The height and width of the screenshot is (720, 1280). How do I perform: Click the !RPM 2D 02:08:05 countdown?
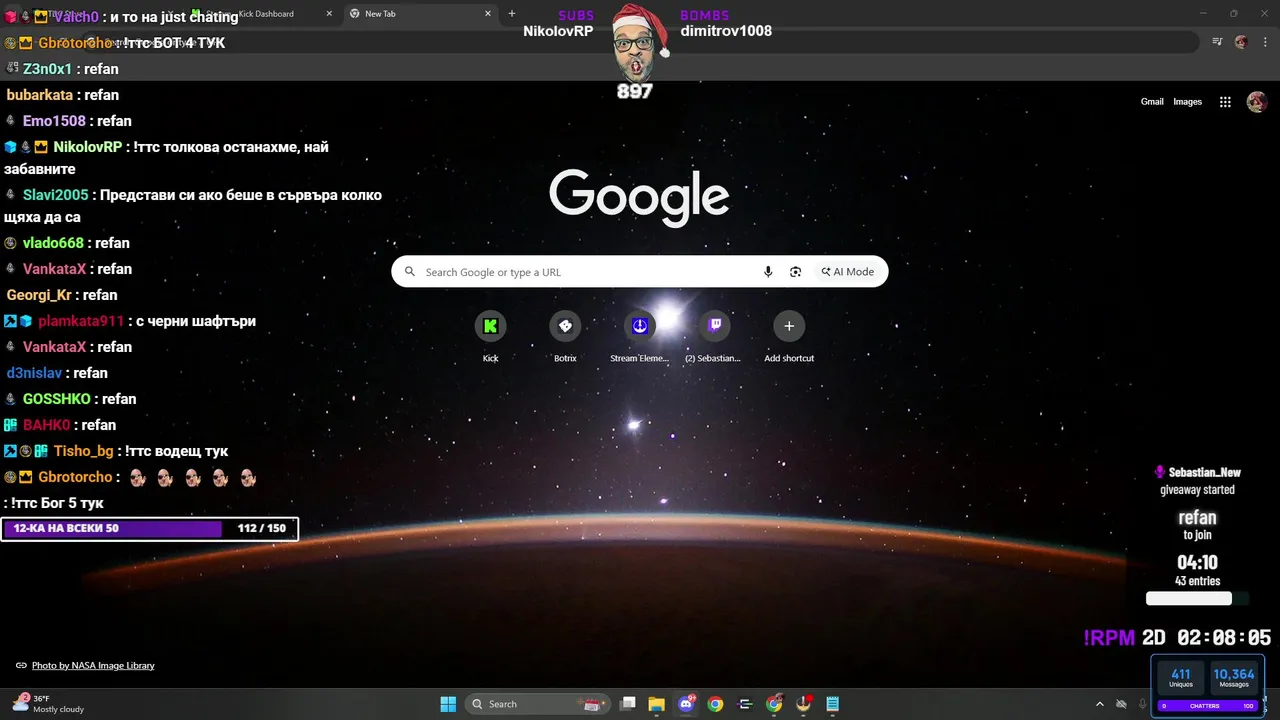pyautogui.click(x=1177, y=638)
